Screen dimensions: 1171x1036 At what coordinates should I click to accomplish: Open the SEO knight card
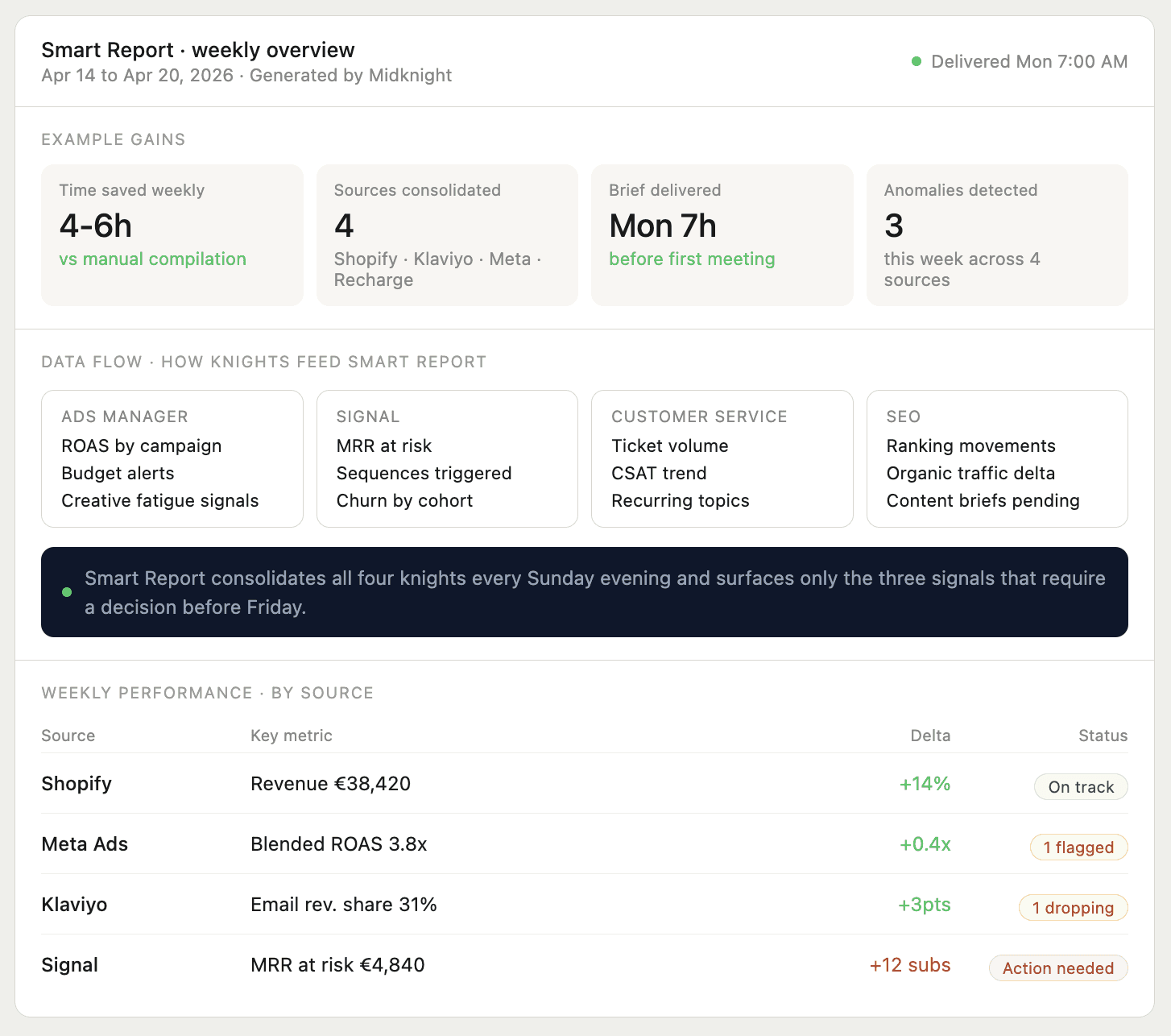(997, 458)
